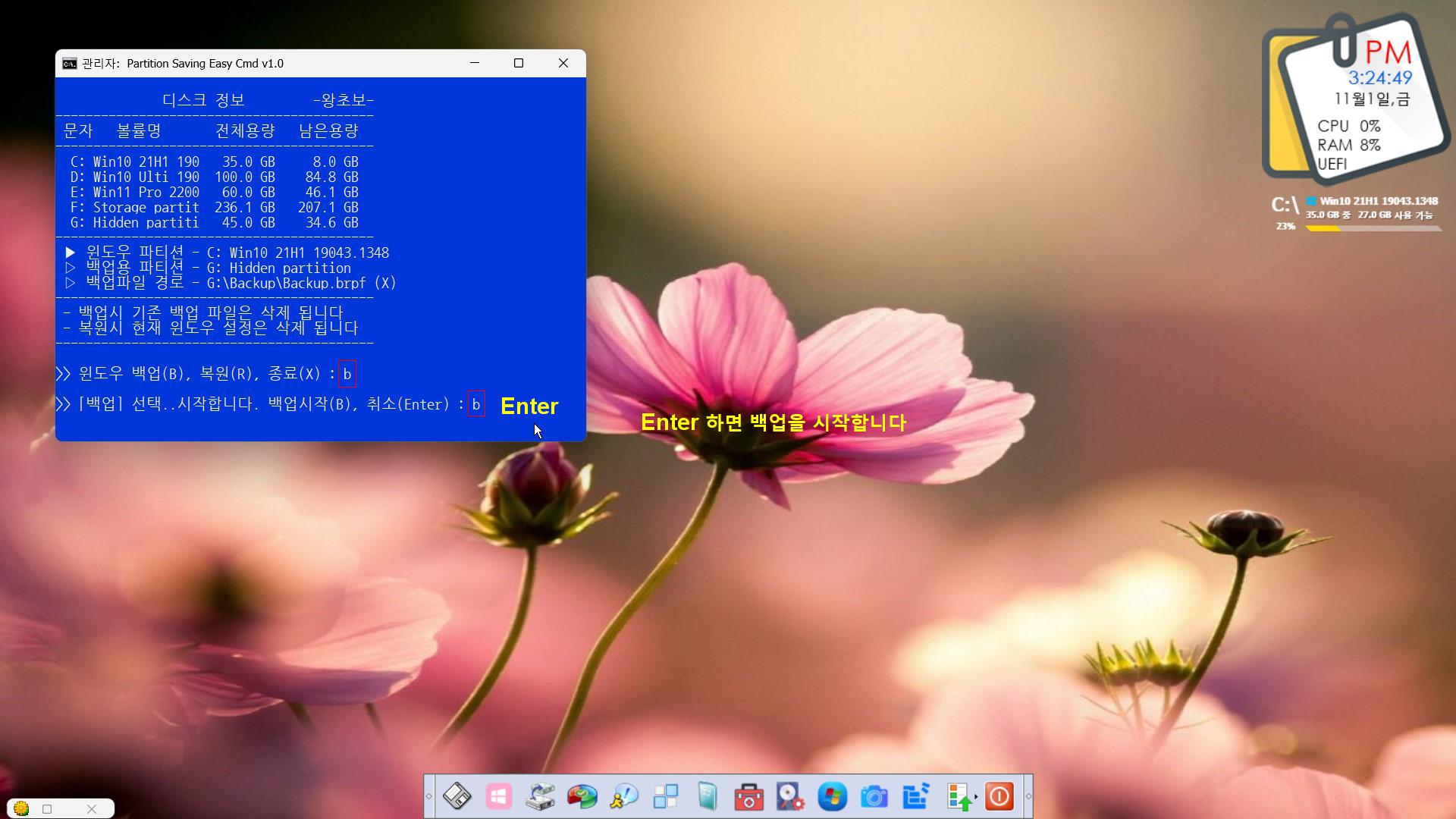Image resolution: width=1456 pixels, height=819 pixels.
Task: Click the '남은용량' column header
Action: point(328,130)
